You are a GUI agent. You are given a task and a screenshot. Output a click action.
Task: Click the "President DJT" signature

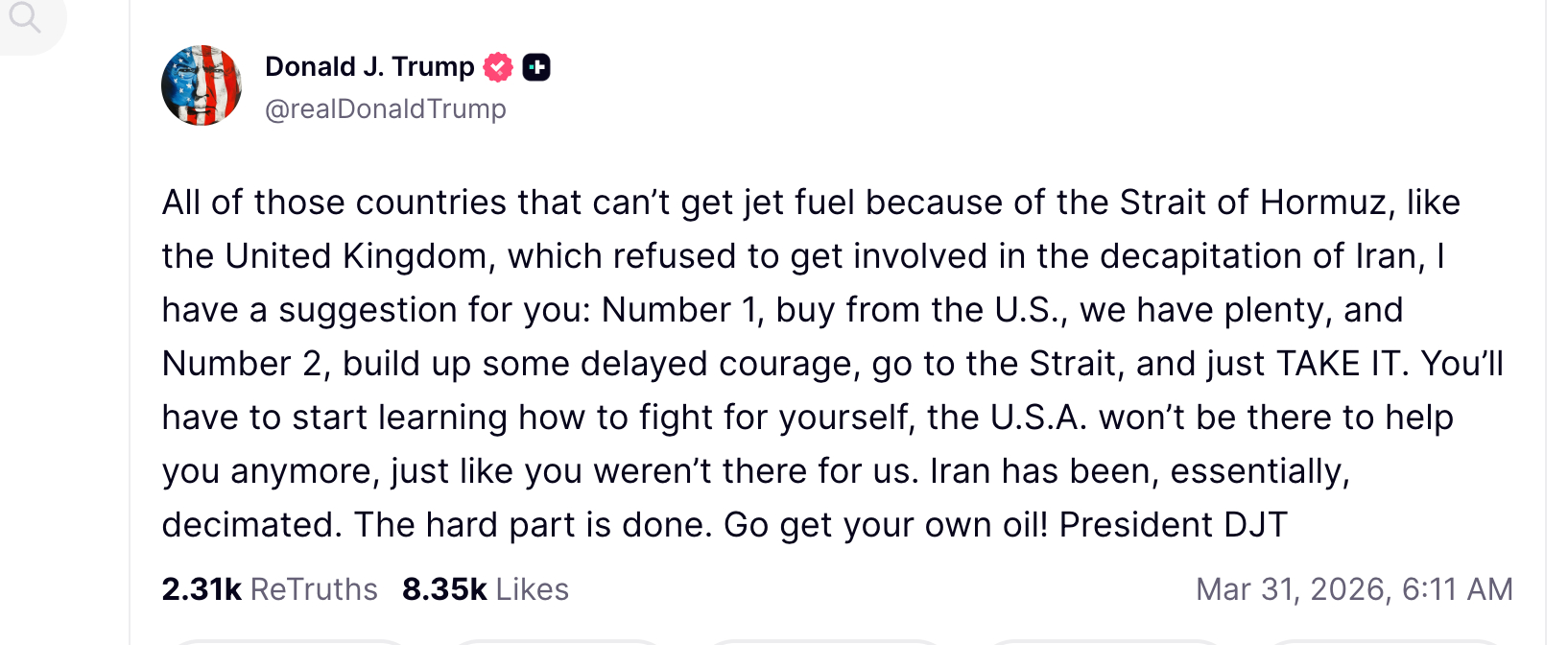pos(1173,525)
